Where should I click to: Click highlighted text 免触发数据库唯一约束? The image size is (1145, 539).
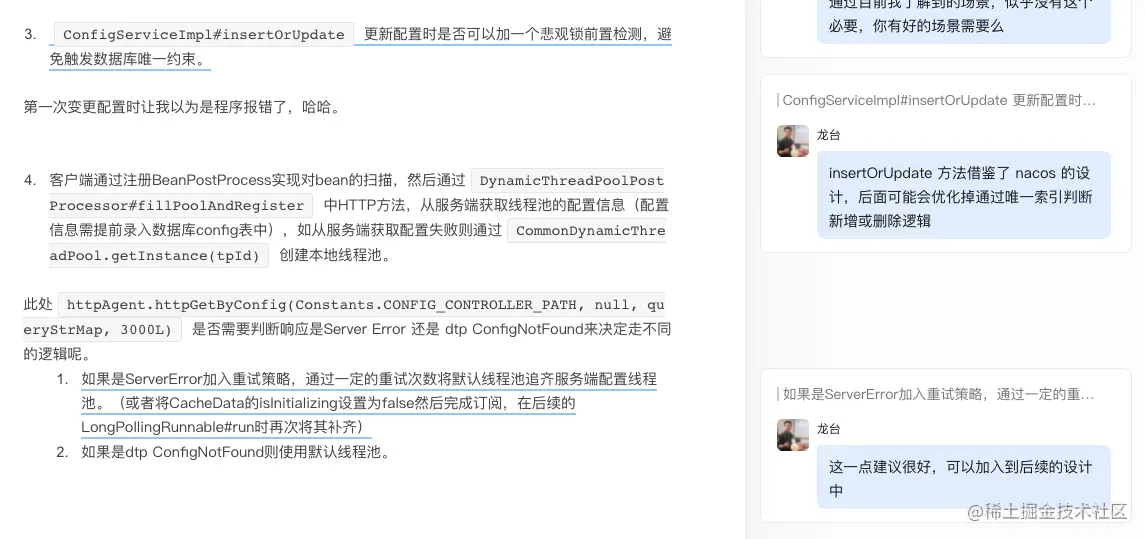tap(129, 60)
